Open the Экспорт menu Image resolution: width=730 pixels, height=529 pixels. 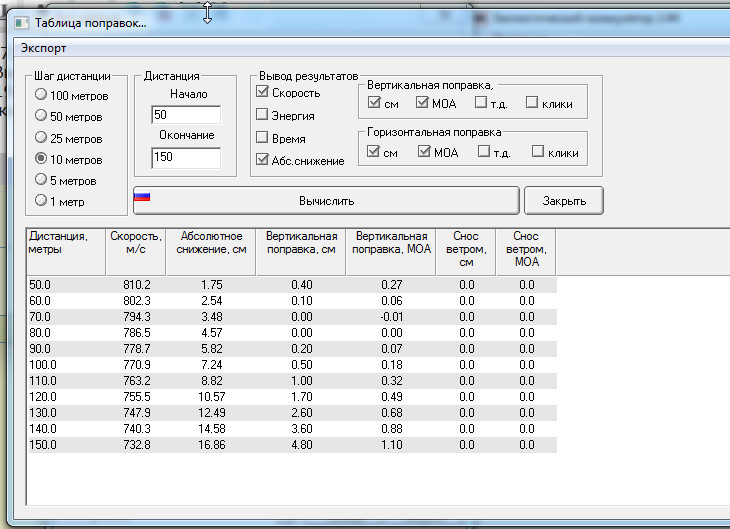pos(44,48)
